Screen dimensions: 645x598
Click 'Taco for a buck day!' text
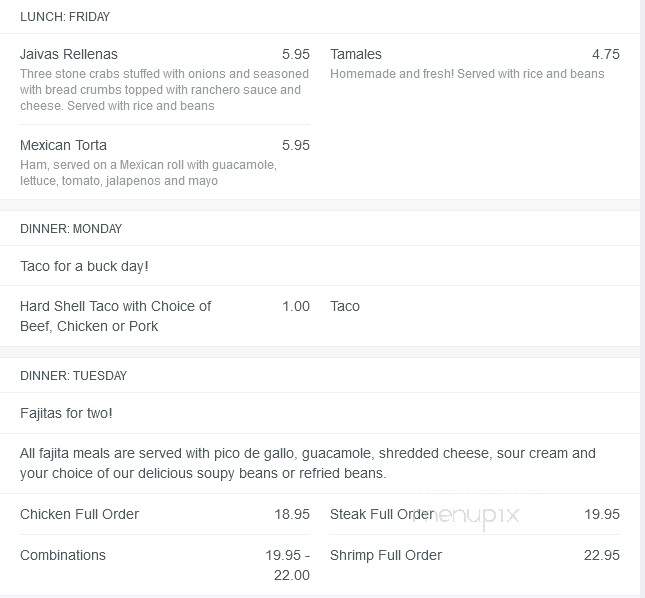(84, 266)
